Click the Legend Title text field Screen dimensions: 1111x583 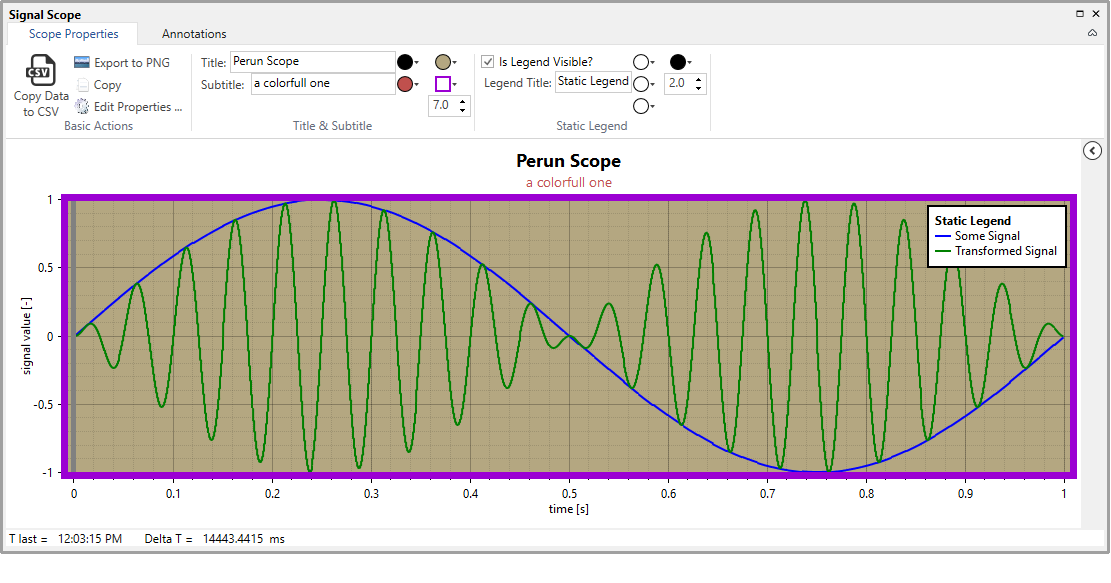coord(593,82)
